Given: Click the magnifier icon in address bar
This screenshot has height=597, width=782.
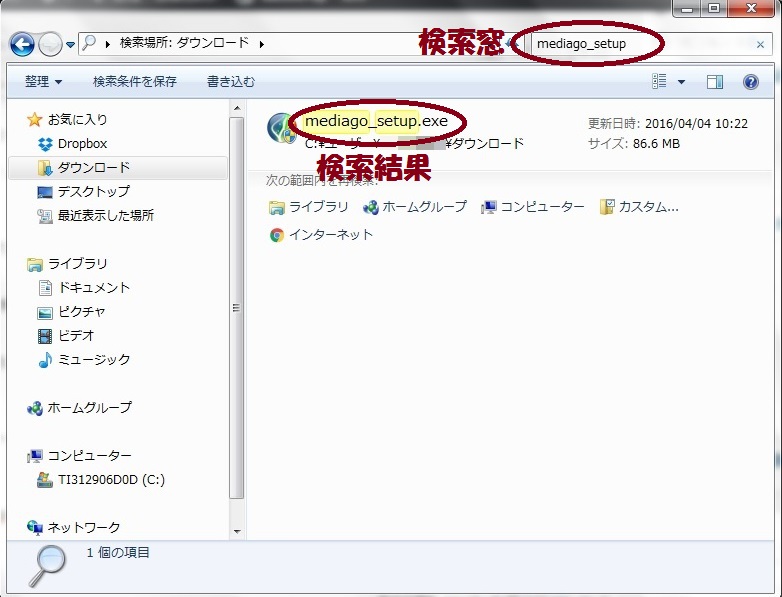Looking at the screenshot, I should [89, 43].
